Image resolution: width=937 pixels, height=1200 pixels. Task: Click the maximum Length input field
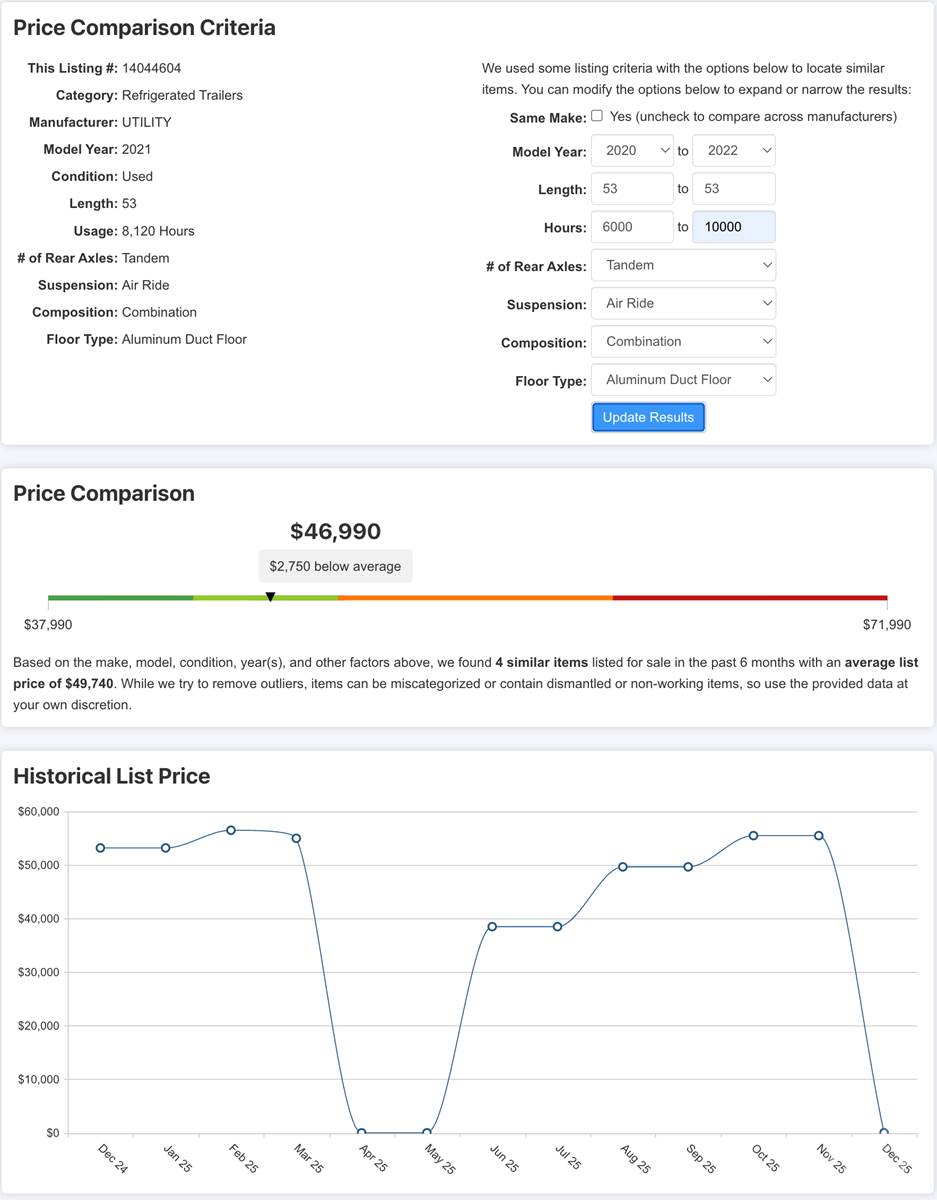[x=733, y=189]
